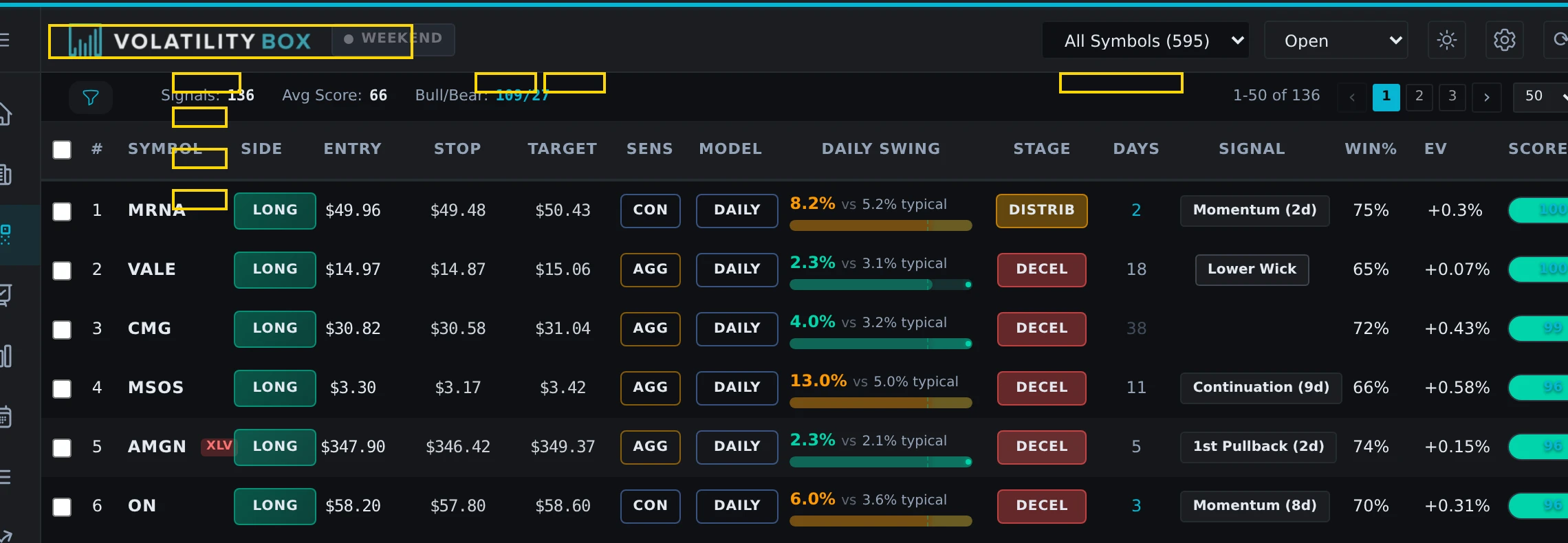Check the VALE row checkbox
This screenshot has height=543, width=1568.
click(62, 270)
